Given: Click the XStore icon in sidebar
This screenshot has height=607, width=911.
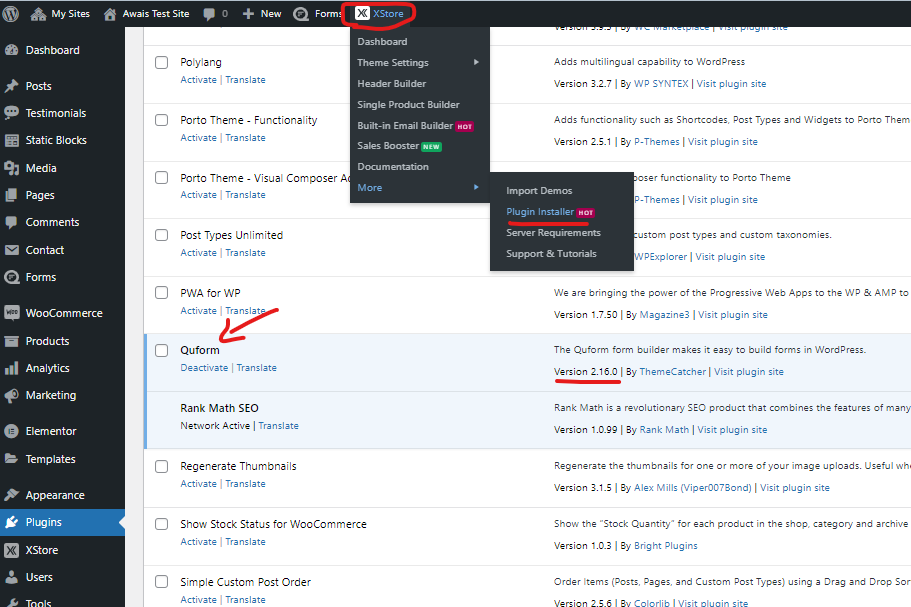Looking at the screenshot, I should tap(12, 550).
